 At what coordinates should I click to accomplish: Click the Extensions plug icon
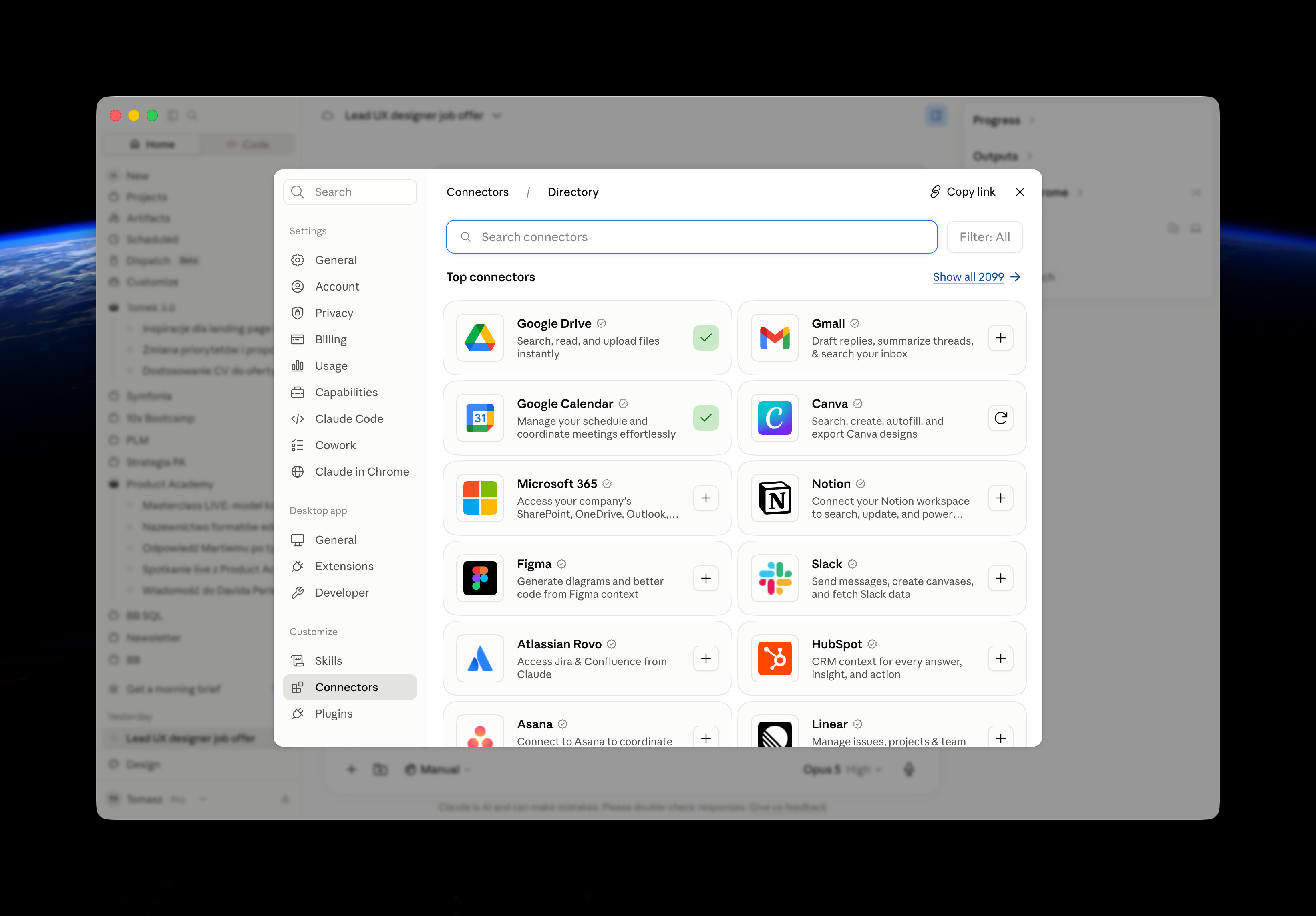click(298, 566)
